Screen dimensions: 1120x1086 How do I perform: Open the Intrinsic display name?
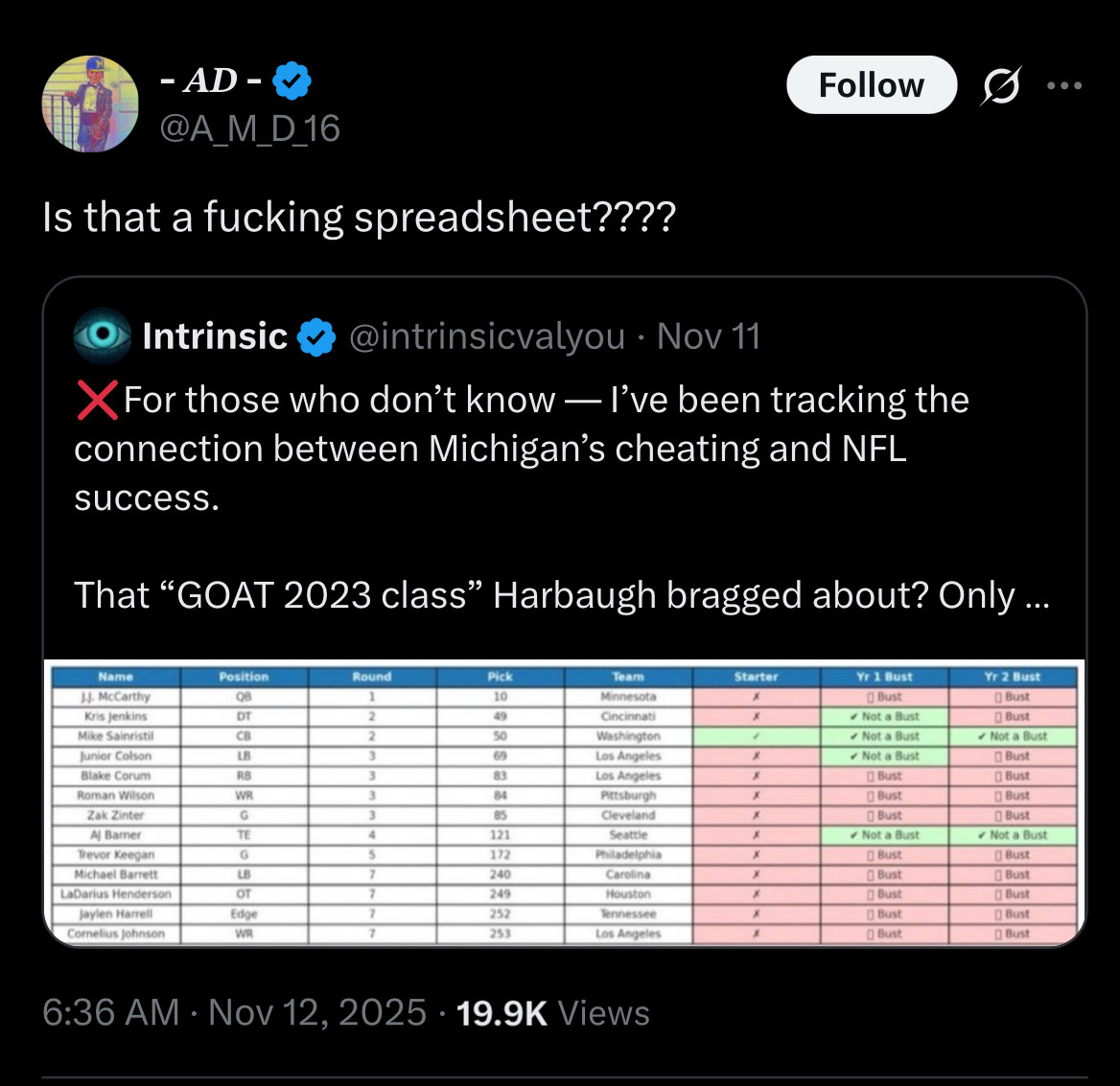coord(215,336)
